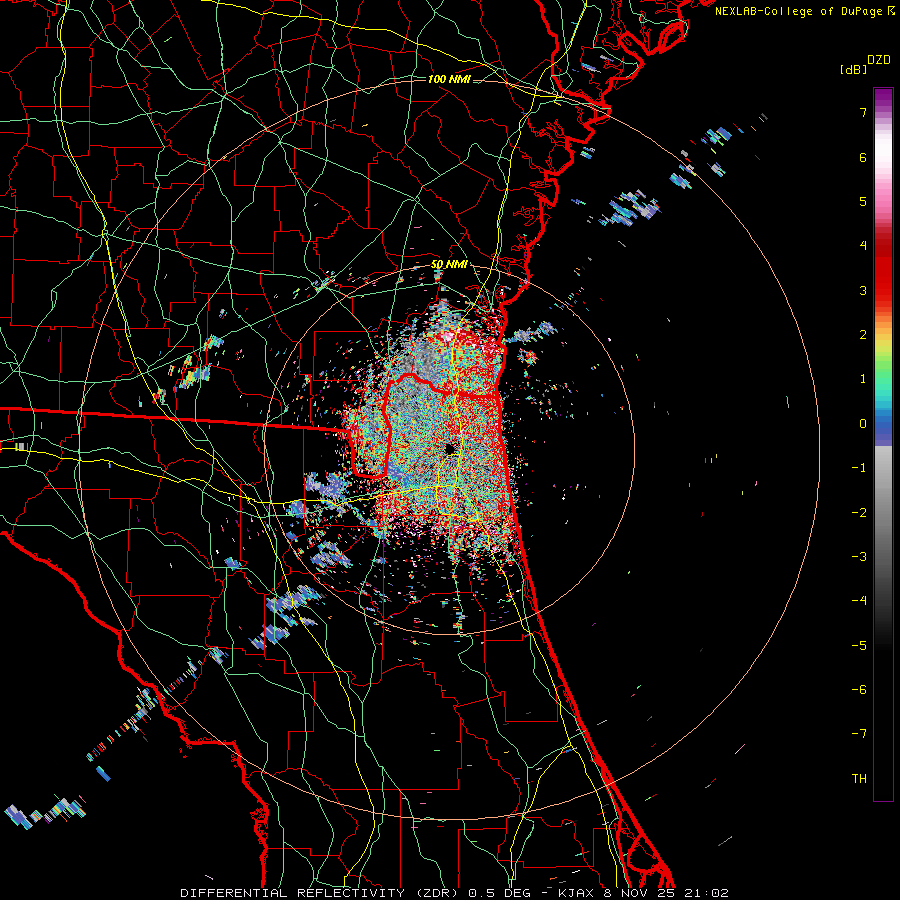Viewport: 900px width, 900px height.
Task: Click the 4 value on the dB scale
Action: 863,246
